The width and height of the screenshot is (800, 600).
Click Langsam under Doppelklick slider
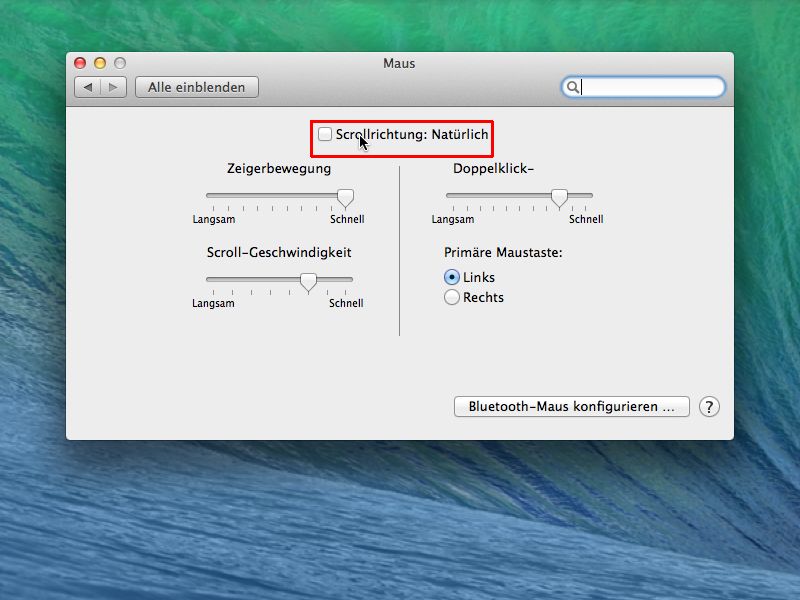click(x=453, y=219)
